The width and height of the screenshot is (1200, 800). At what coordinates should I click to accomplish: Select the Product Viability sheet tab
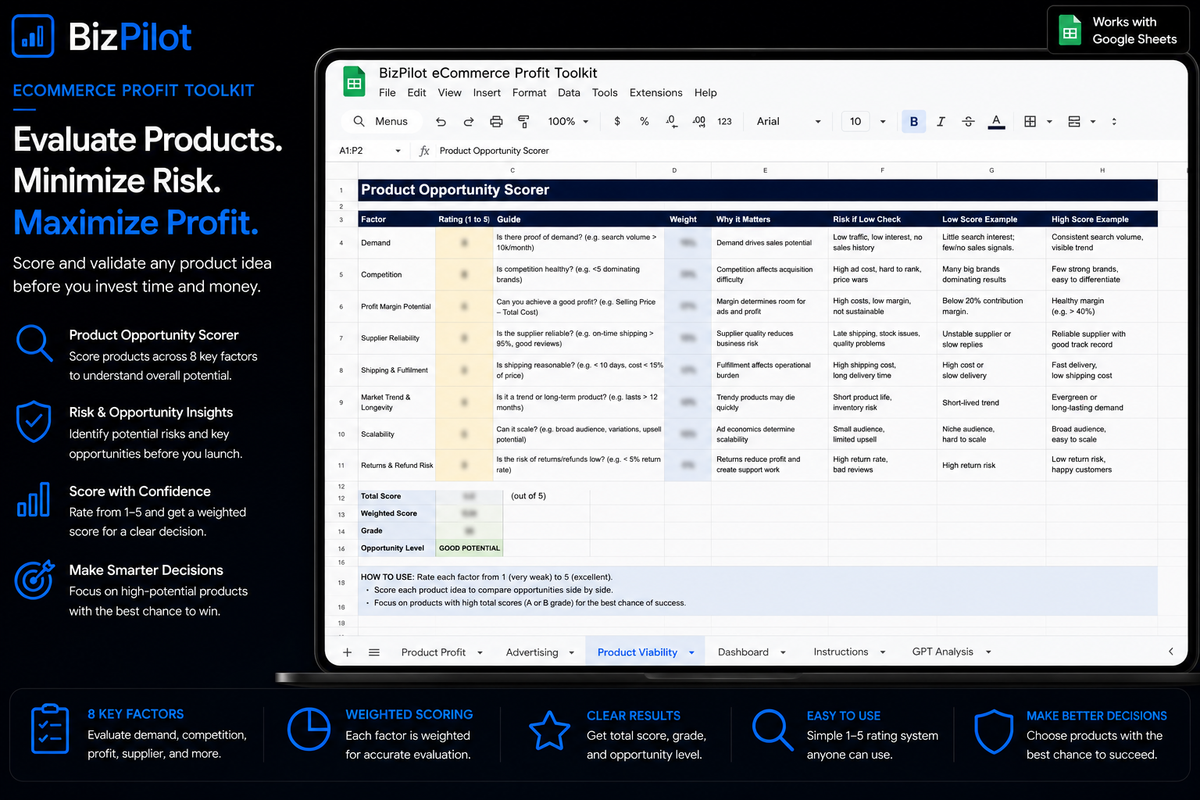[638, 652]
